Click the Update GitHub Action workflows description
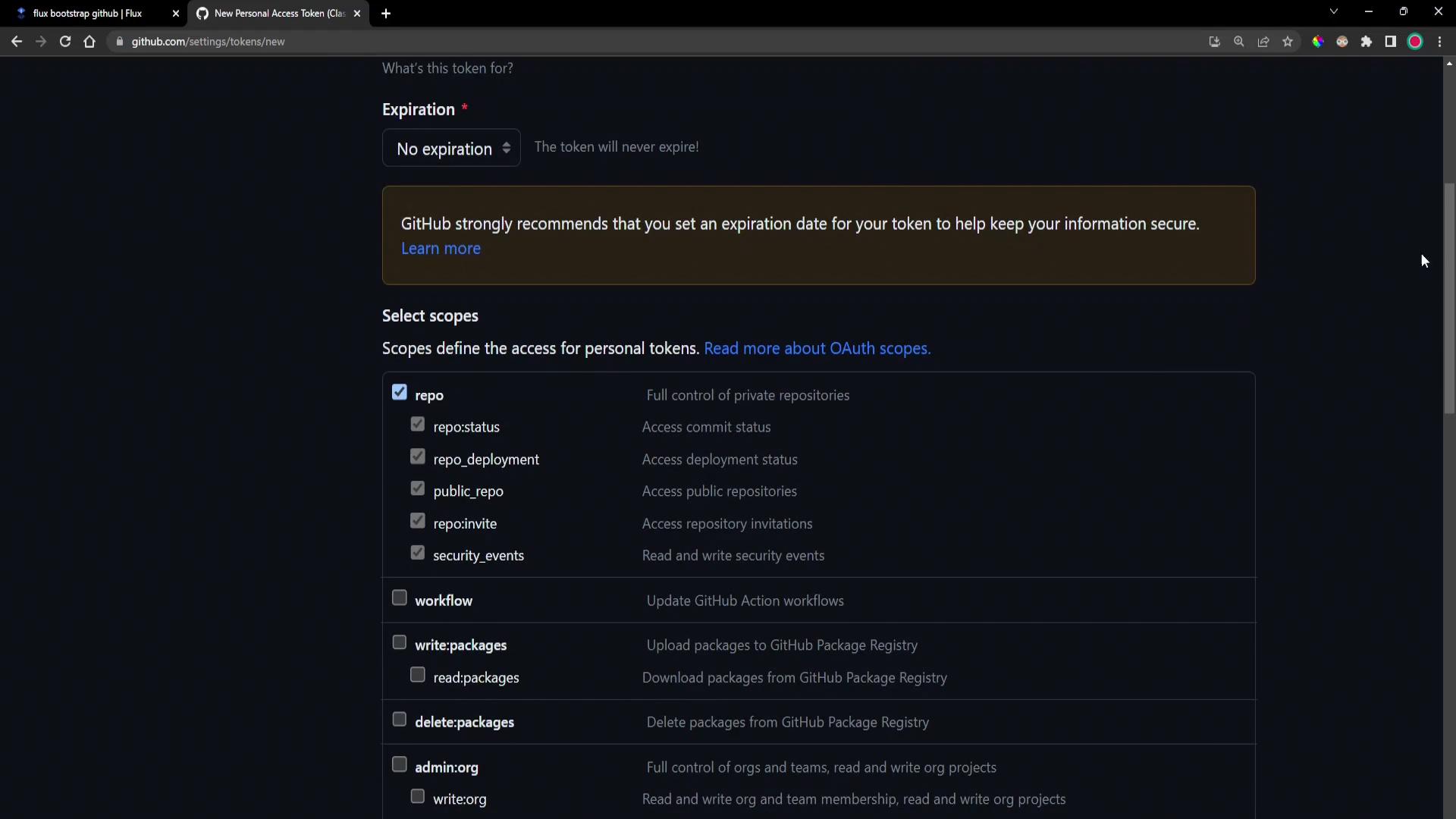This screenshot has height=819, width=1456. pos(745,601)
